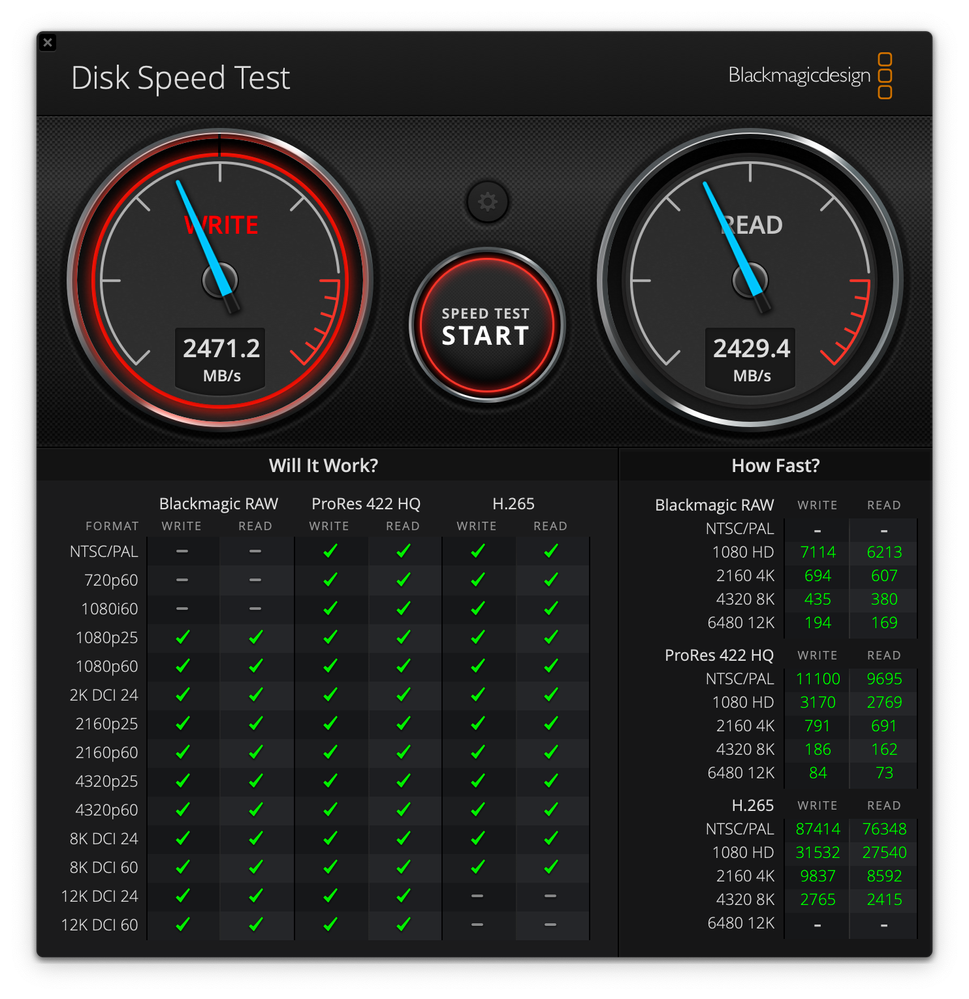Click Blackmagic RAW 1080 HD read value 6213
This screenshot has height=999, width=969.
(884, 552)
